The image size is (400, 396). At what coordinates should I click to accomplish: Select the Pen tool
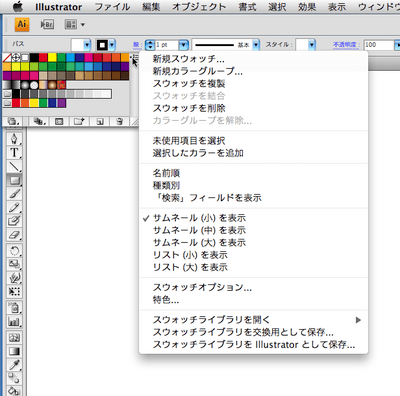14,139
